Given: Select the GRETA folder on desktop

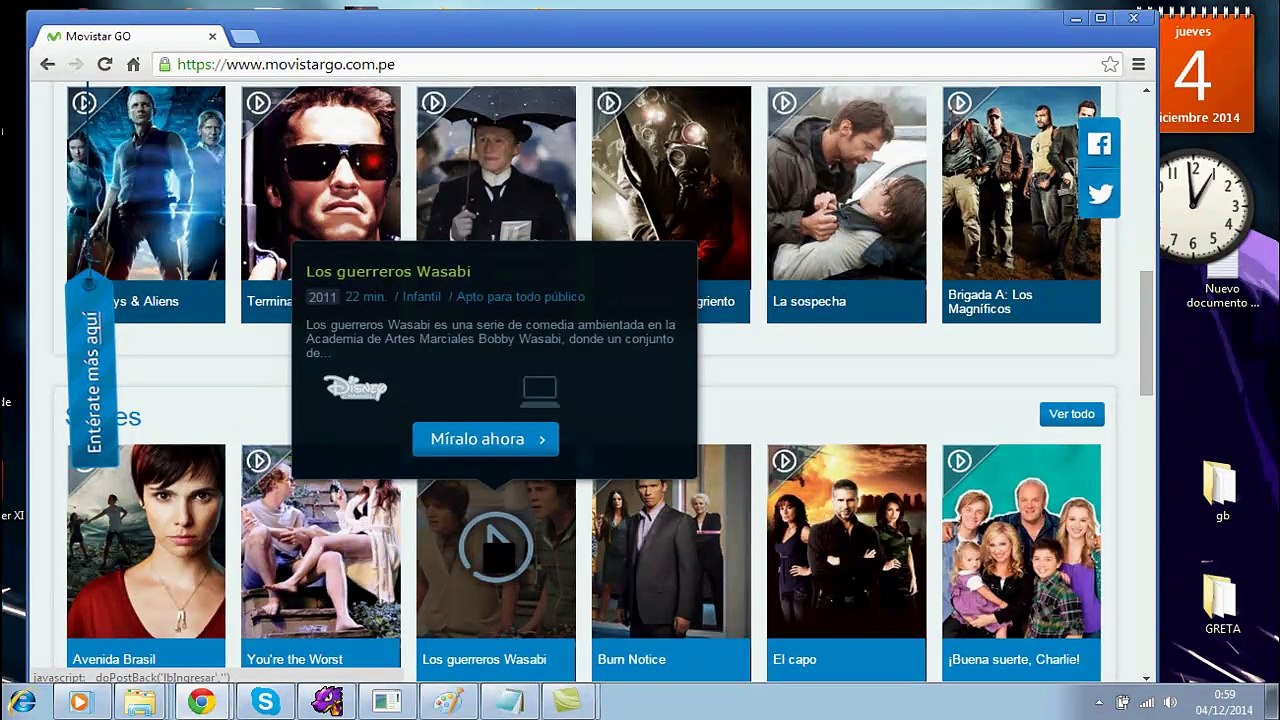Looking at the screenshot, I should point(1222,605).
